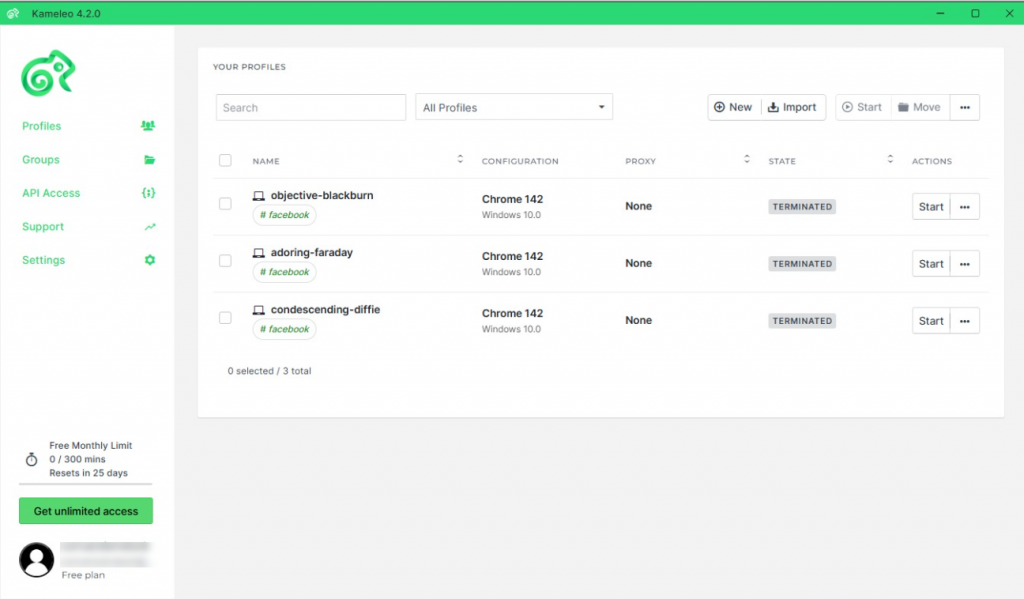This screenshot has height=599, width=1024.
Task: Click the Profiles people icon in sidebar
Action: pyautogui.click(x=148, y=126)
